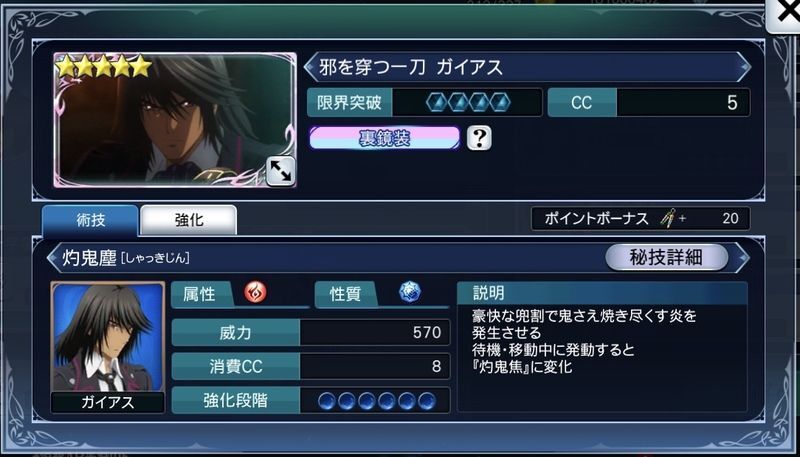
Task: Click the blue 性質 property icon
Action: (410, 292)
